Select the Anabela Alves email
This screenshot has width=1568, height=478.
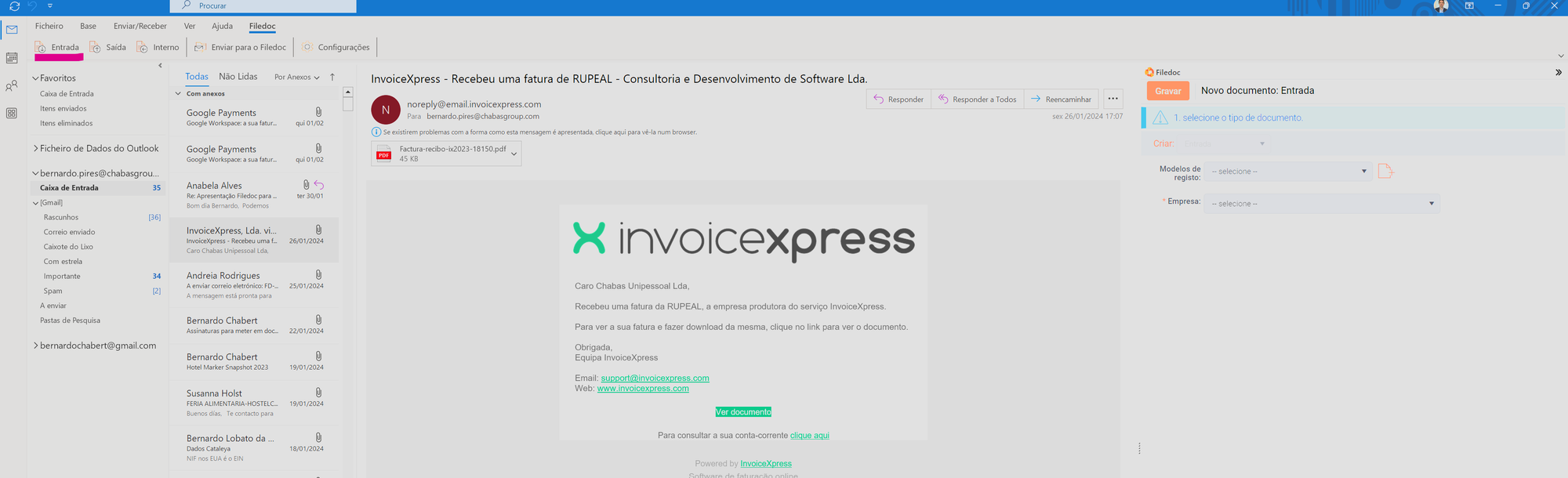tap(255, 195)
